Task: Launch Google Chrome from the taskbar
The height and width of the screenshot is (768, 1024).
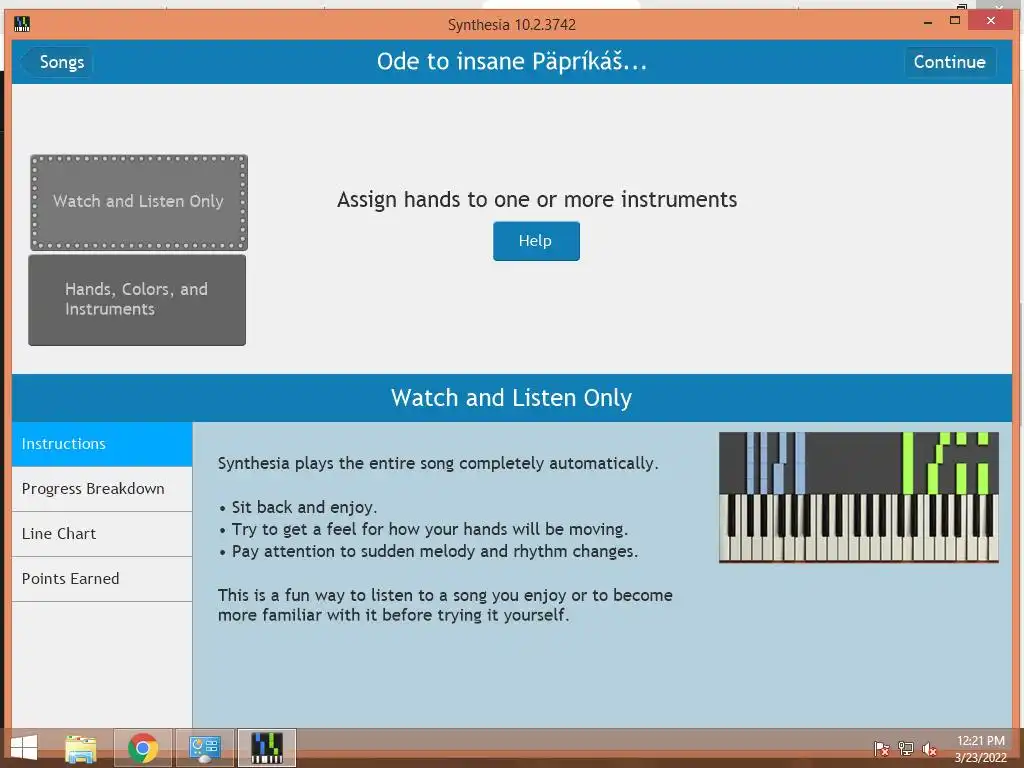Action: [x=143, y=748]
